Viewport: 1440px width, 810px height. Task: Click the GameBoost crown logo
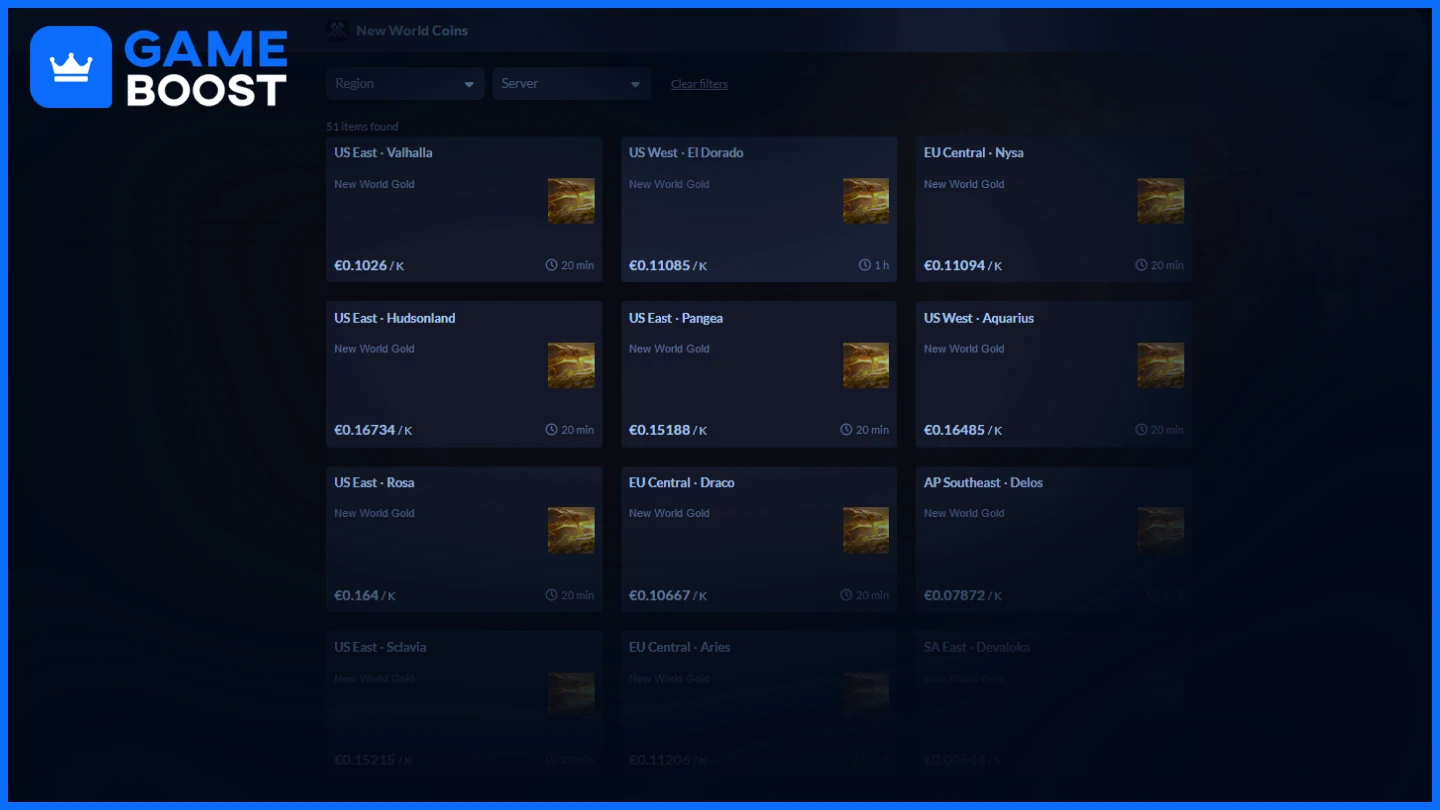click(x=71, y=67)
